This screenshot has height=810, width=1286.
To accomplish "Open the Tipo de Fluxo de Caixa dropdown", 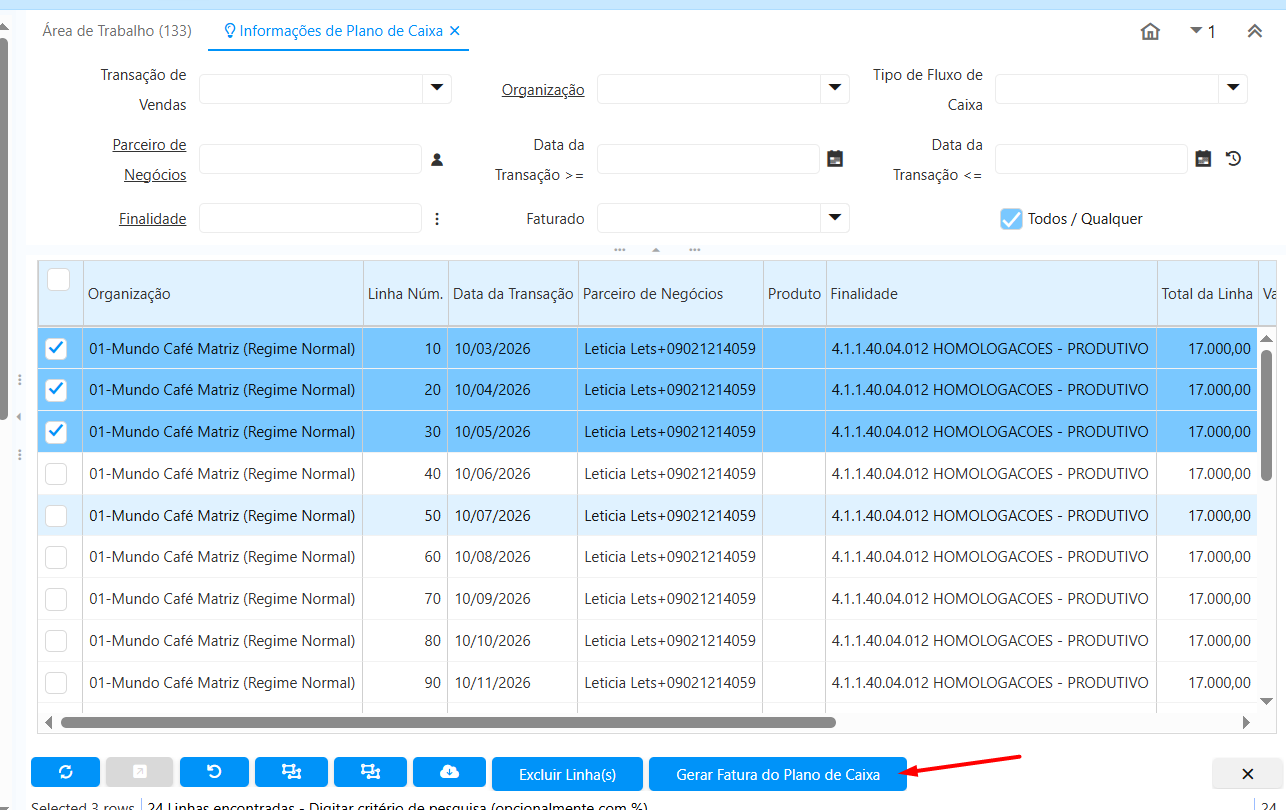I will tap(1233, 89).
